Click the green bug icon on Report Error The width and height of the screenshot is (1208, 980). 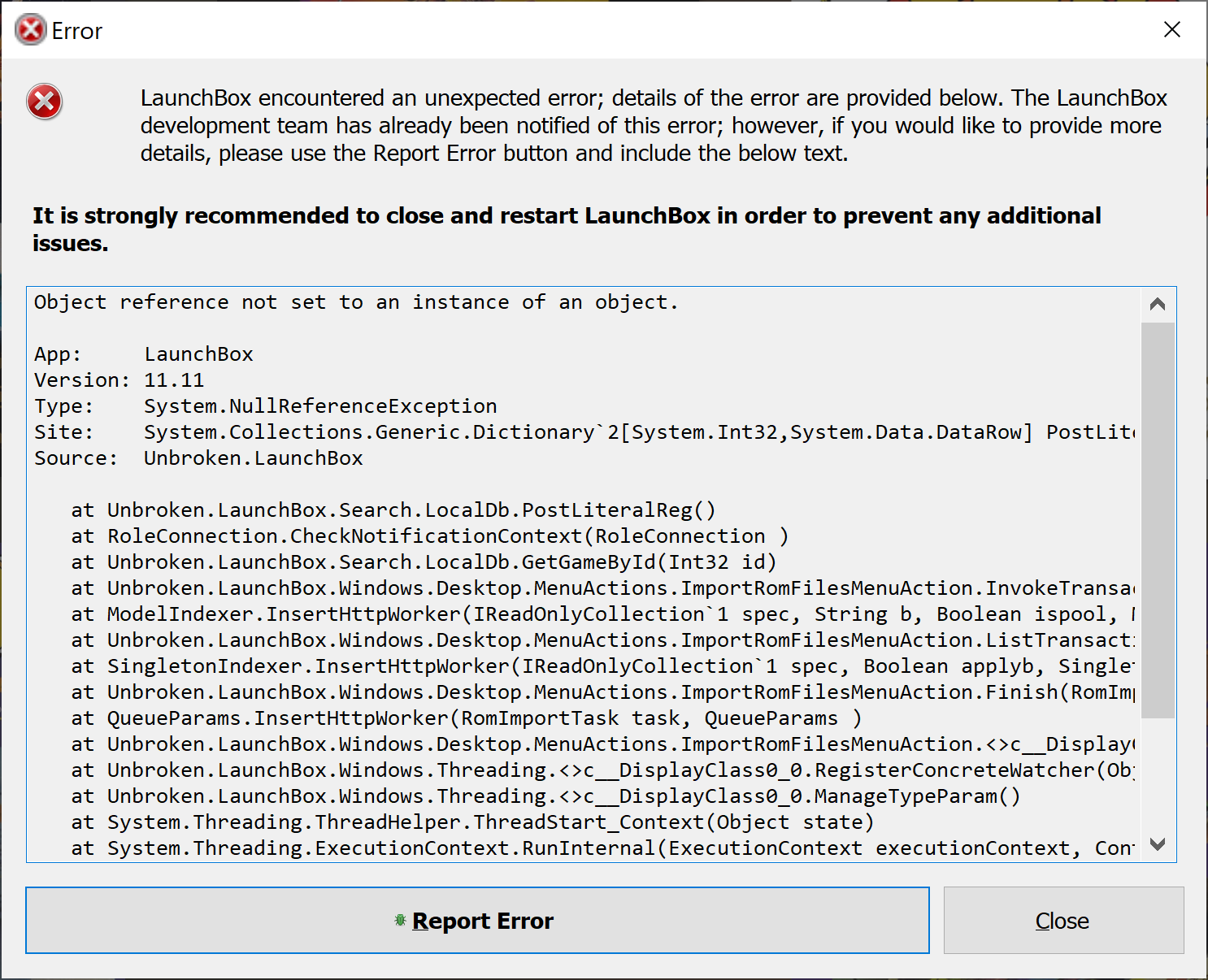pos(400,920)
